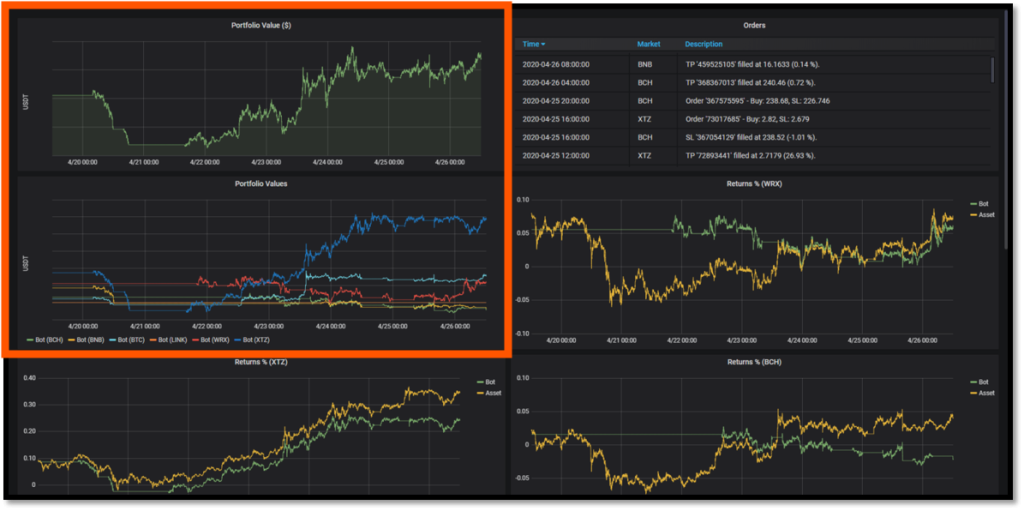Toggle Asset series in Returns % (WRX) legend
1024x511 pixels.
click(985, 214)
